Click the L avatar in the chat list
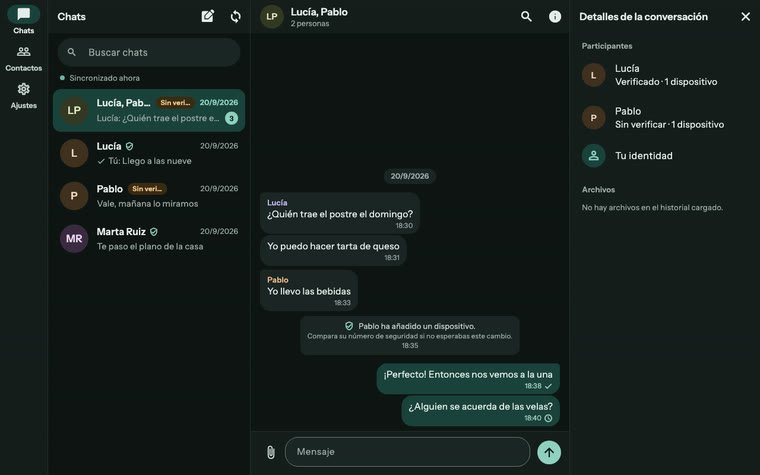 (x=74, y=153)
